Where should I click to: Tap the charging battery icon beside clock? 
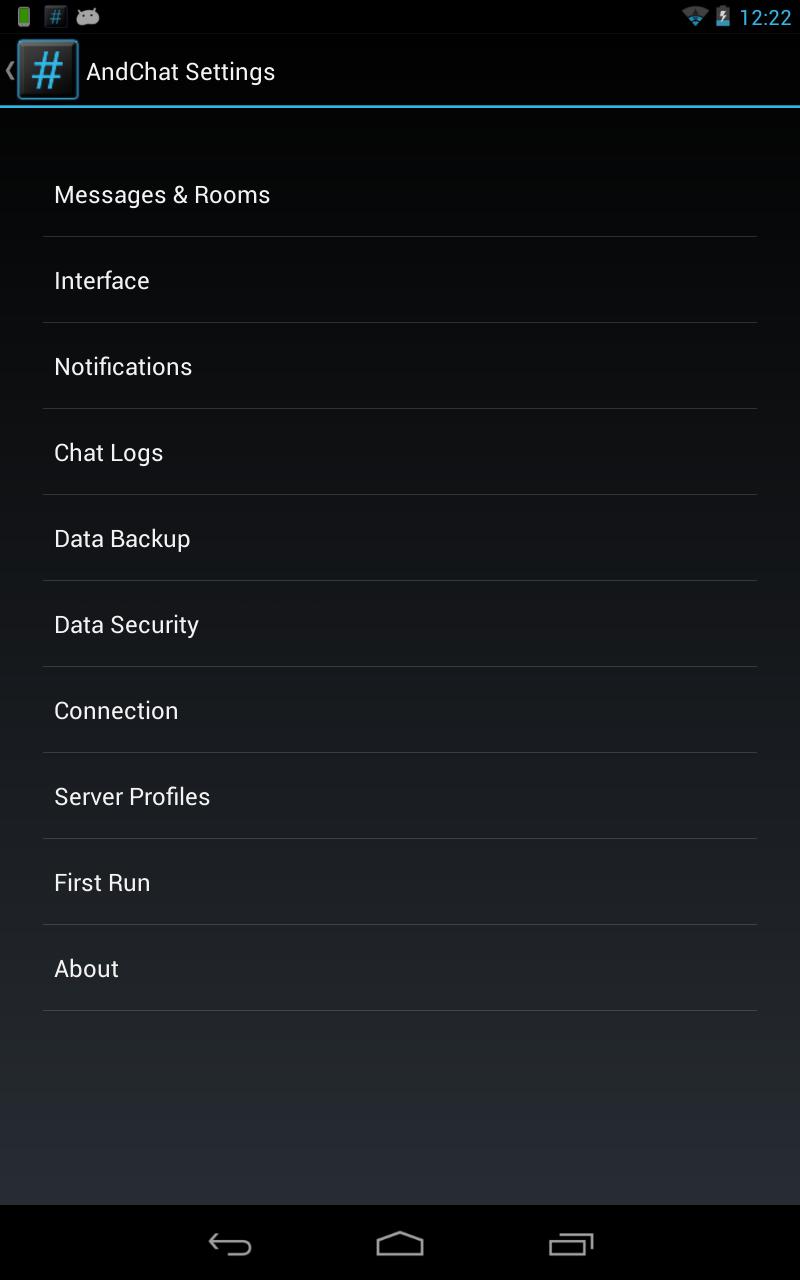[x=722, y=17]
